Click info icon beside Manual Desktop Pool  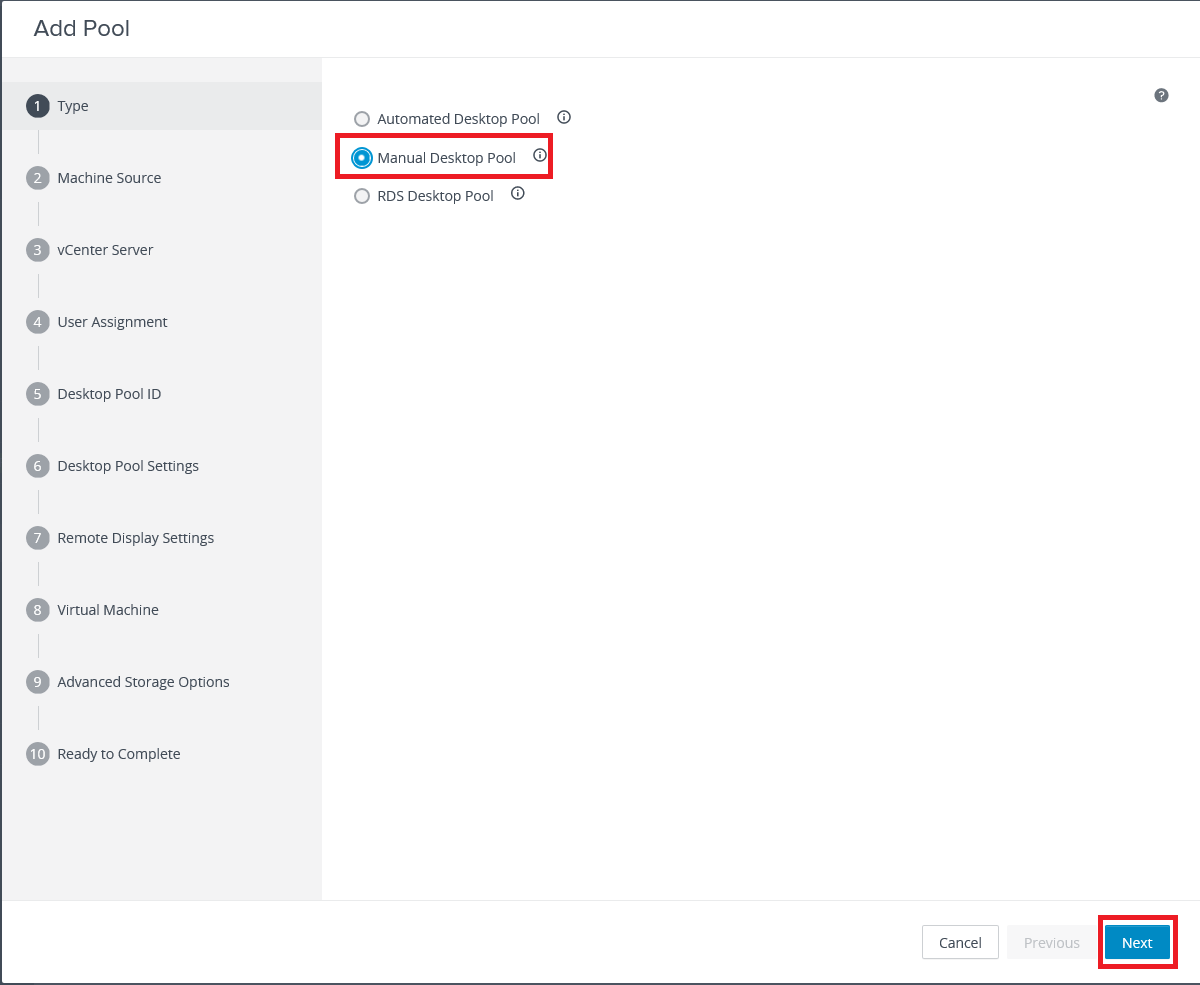(x=540, y=156)
